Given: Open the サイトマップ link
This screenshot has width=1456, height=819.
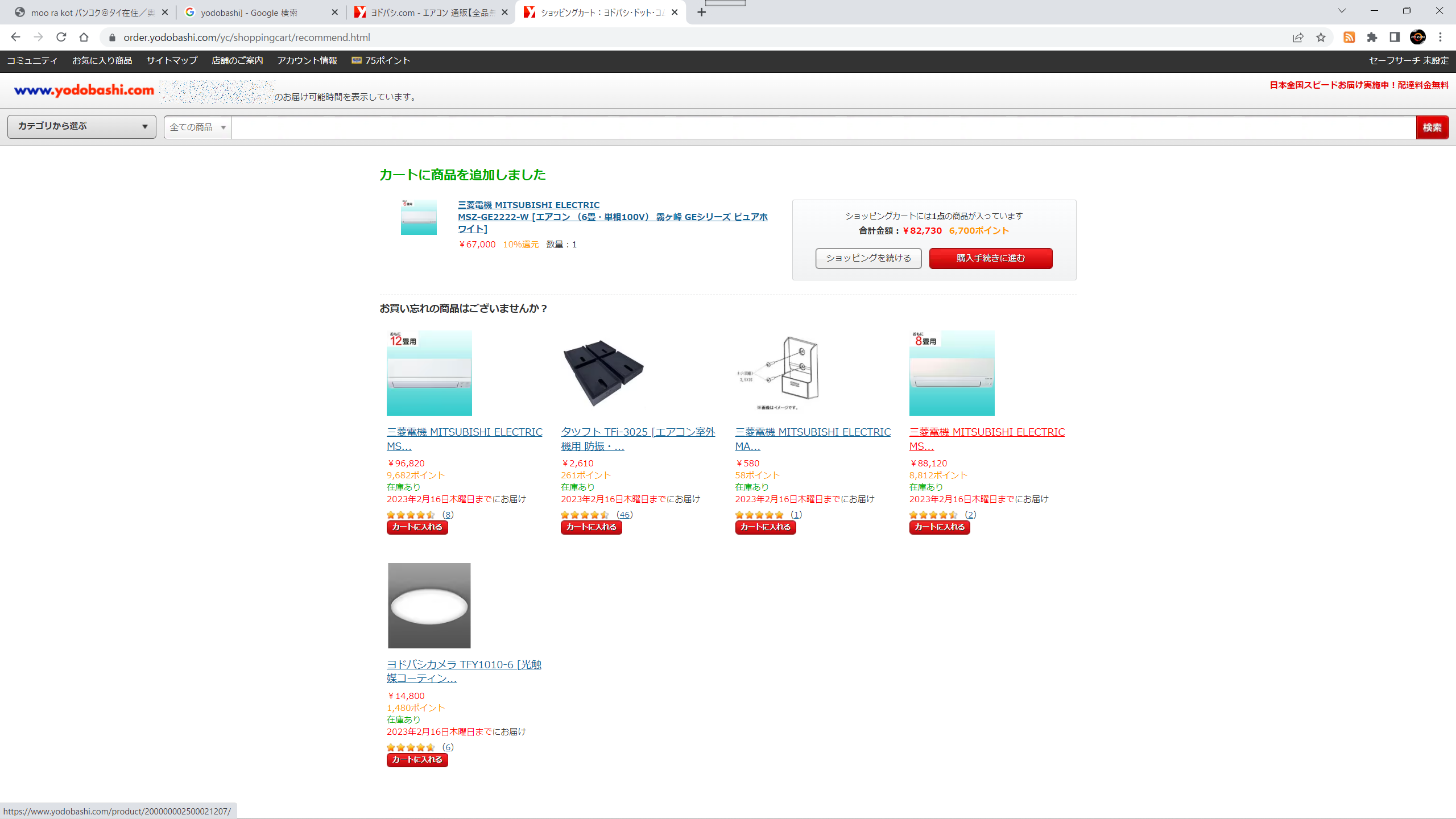Looking at the screenshot, I should [172, 61].
